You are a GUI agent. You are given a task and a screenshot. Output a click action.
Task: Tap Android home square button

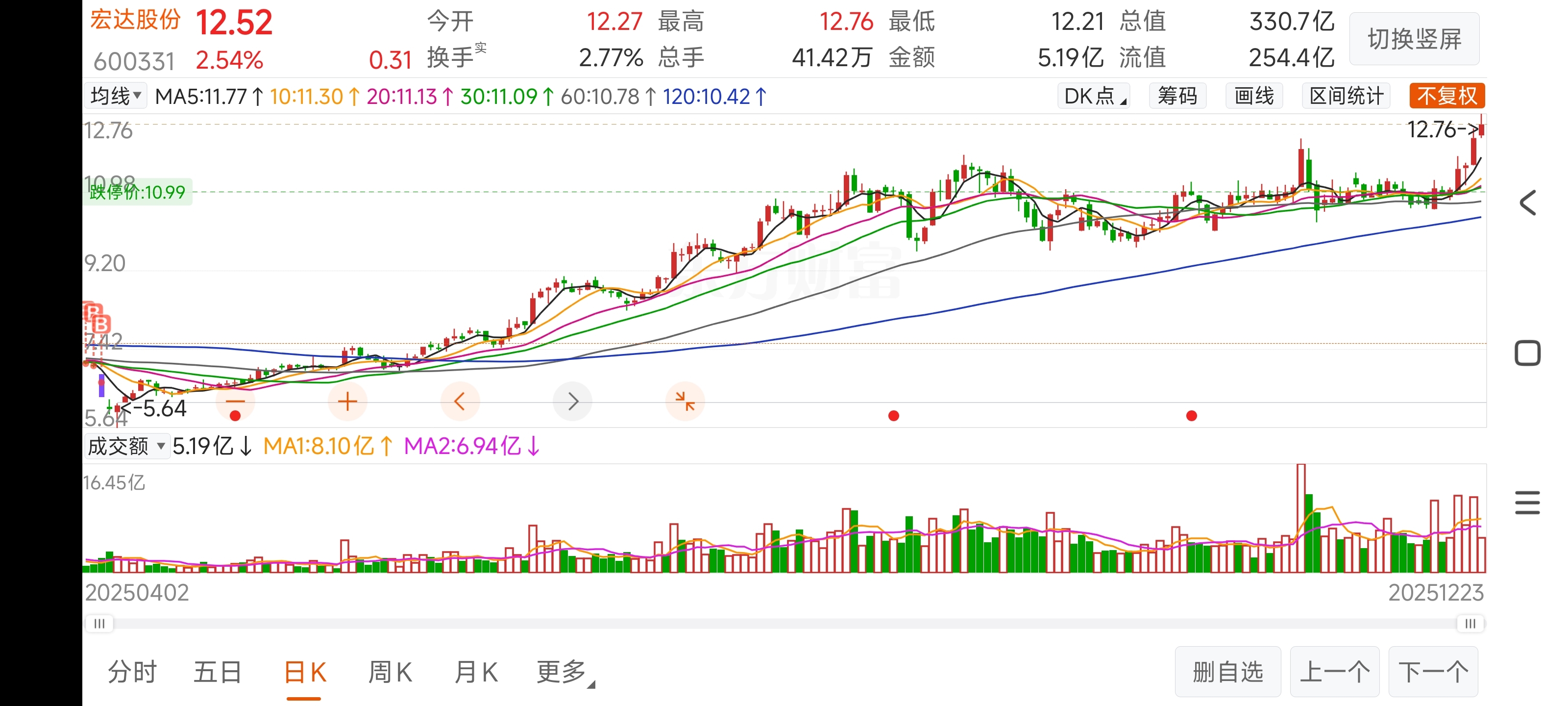tap(1527, 353)
